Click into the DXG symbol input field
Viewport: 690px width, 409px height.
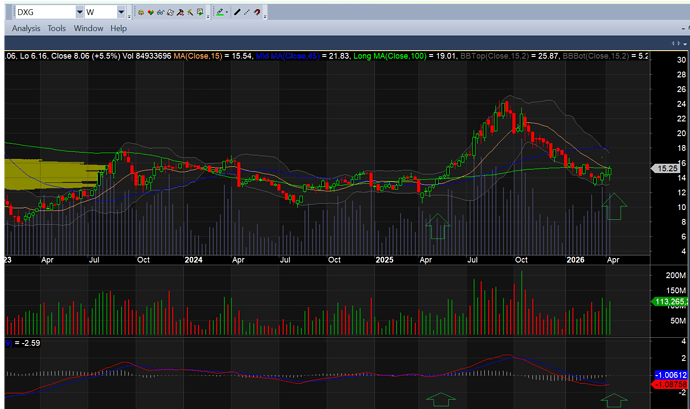[40, 12]
